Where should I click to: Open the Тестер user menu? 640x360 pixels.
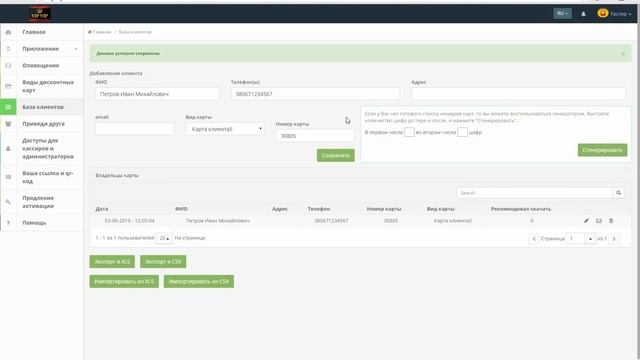[x=620, y=14]
